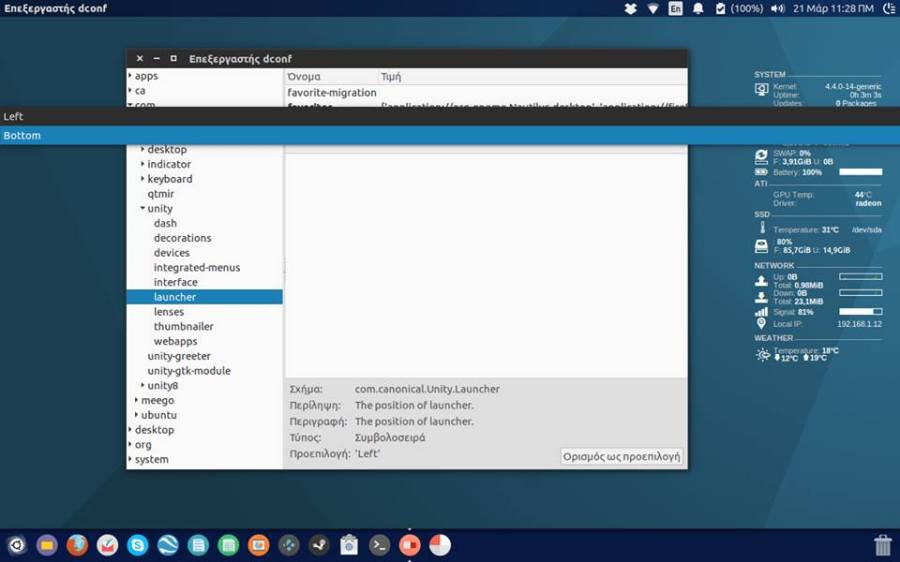Launch Skype from the dock
The image size is (900, 562).
(138, 545)
